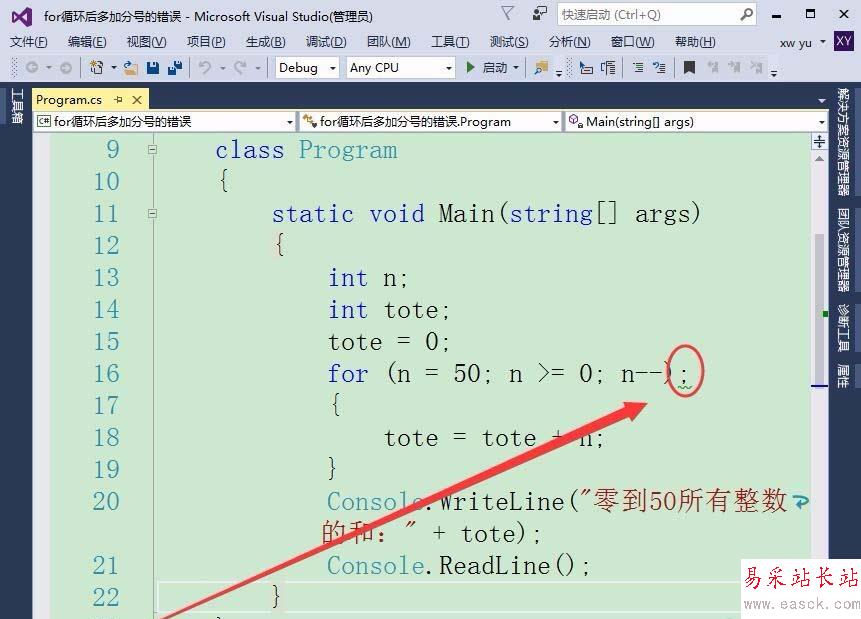The image size is (861, 619).
Task: Open the 编辑(E) menu
Action: coord(87,42)
